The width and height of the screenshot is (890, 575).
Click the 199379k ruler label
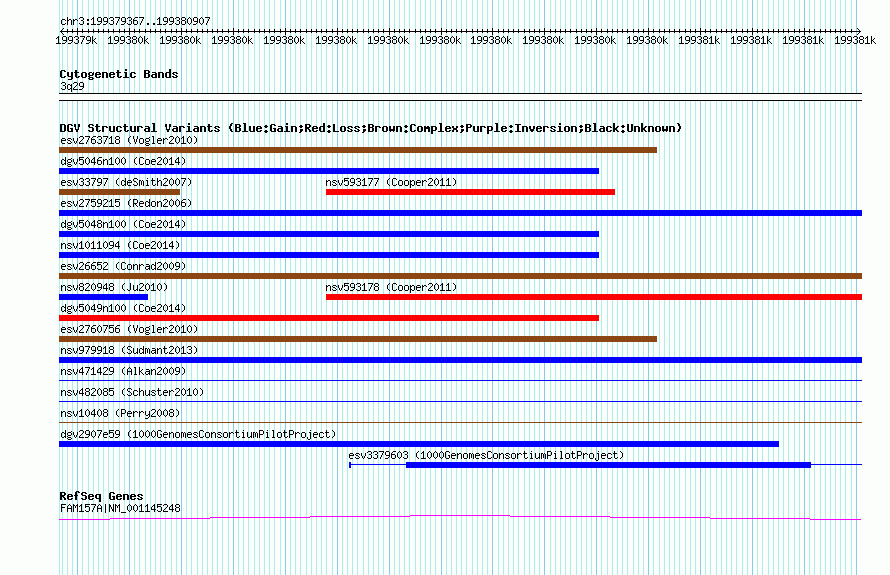click(76, 40)
